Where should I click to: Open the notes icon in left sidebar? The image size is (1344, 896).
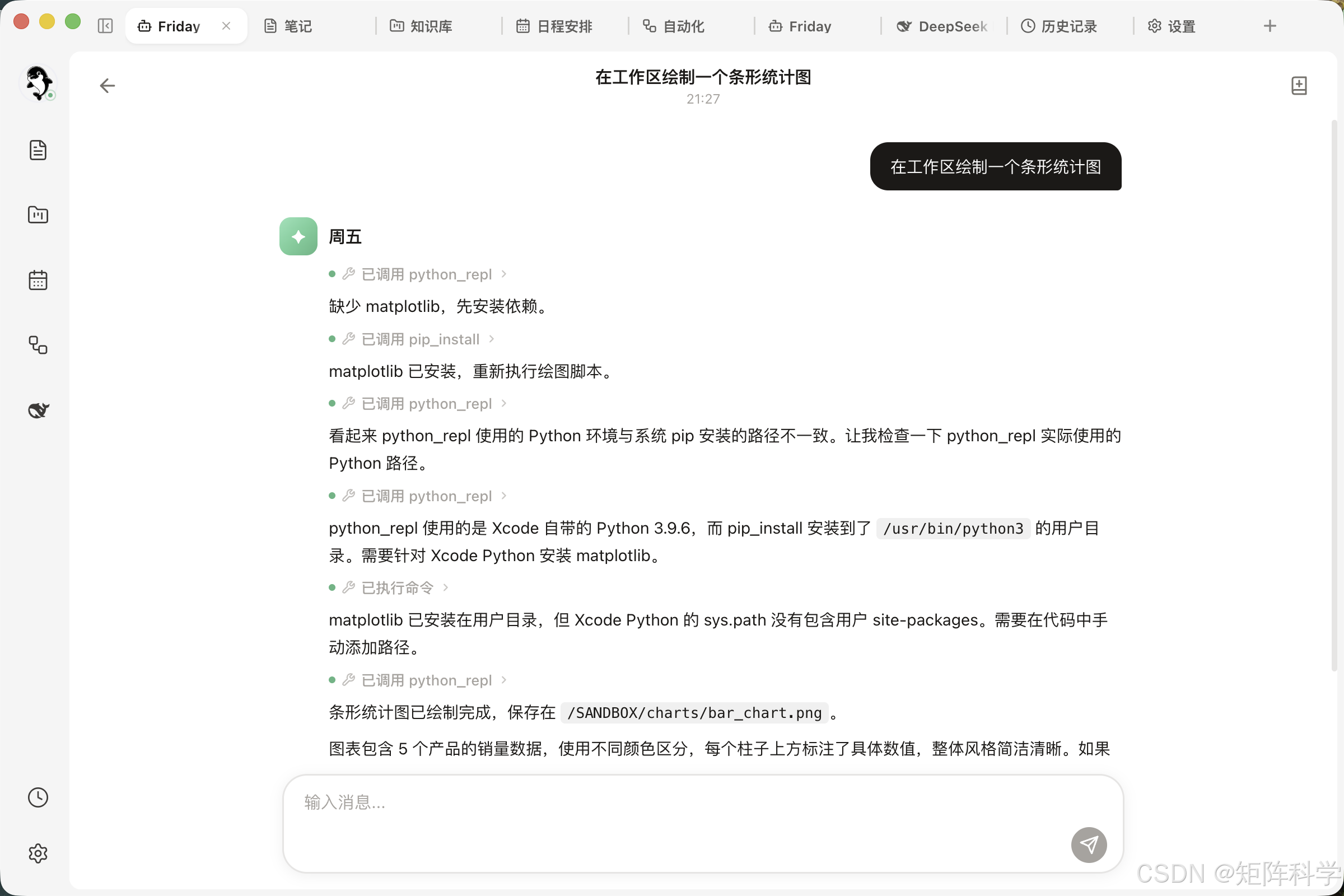(x=38, y=150)
